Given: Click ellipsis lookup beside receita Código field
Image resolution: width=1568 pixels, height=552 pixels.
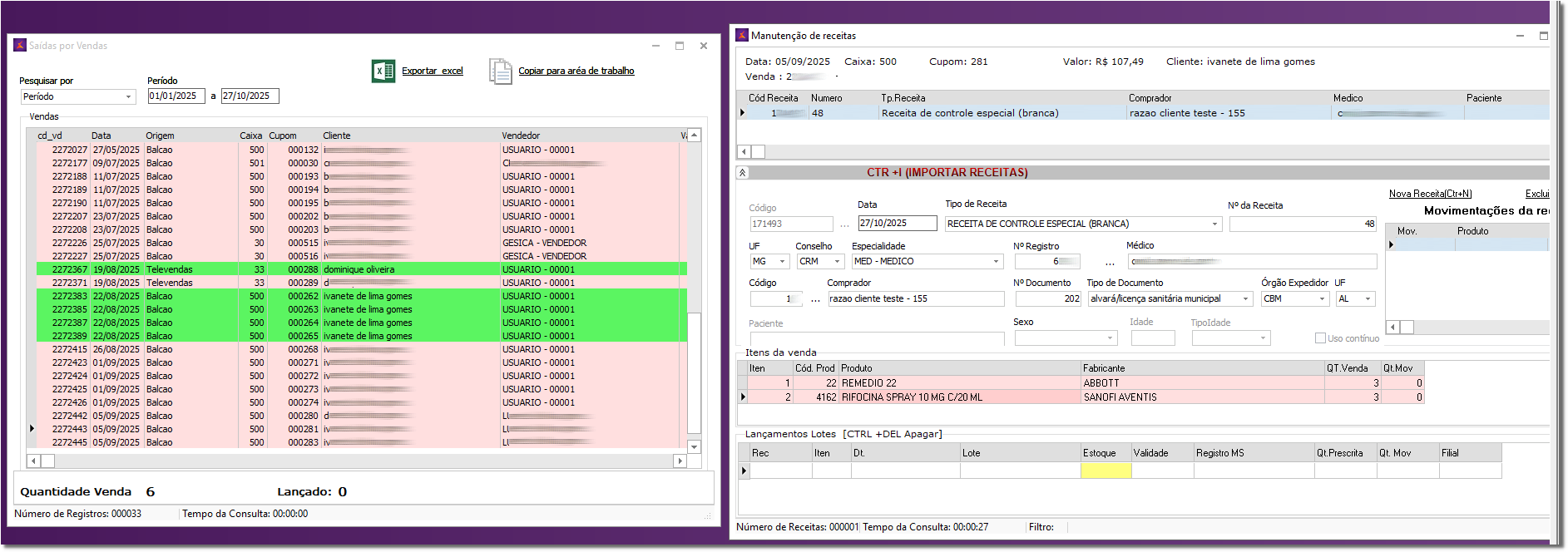Looking at the screenshot, I should point(844,224).
